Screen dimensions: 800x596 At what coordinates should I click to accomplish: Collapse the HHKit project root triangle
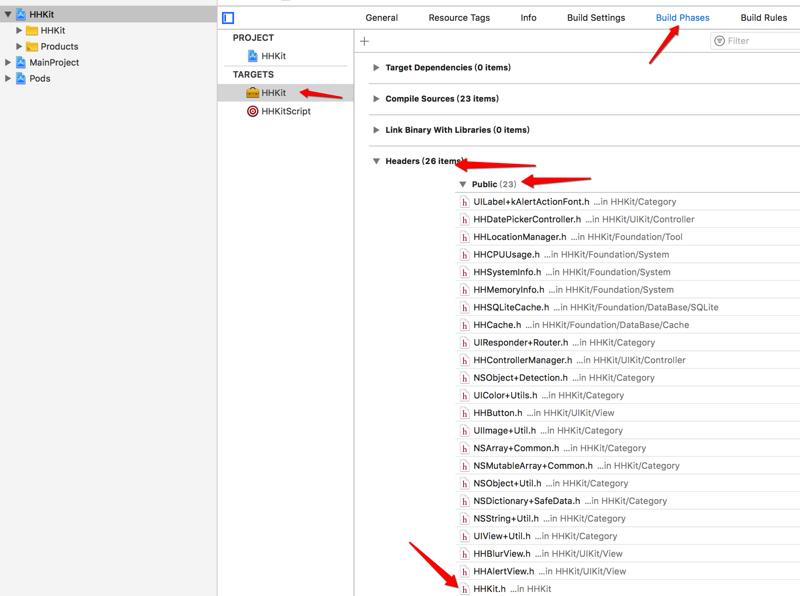[8, 14]
